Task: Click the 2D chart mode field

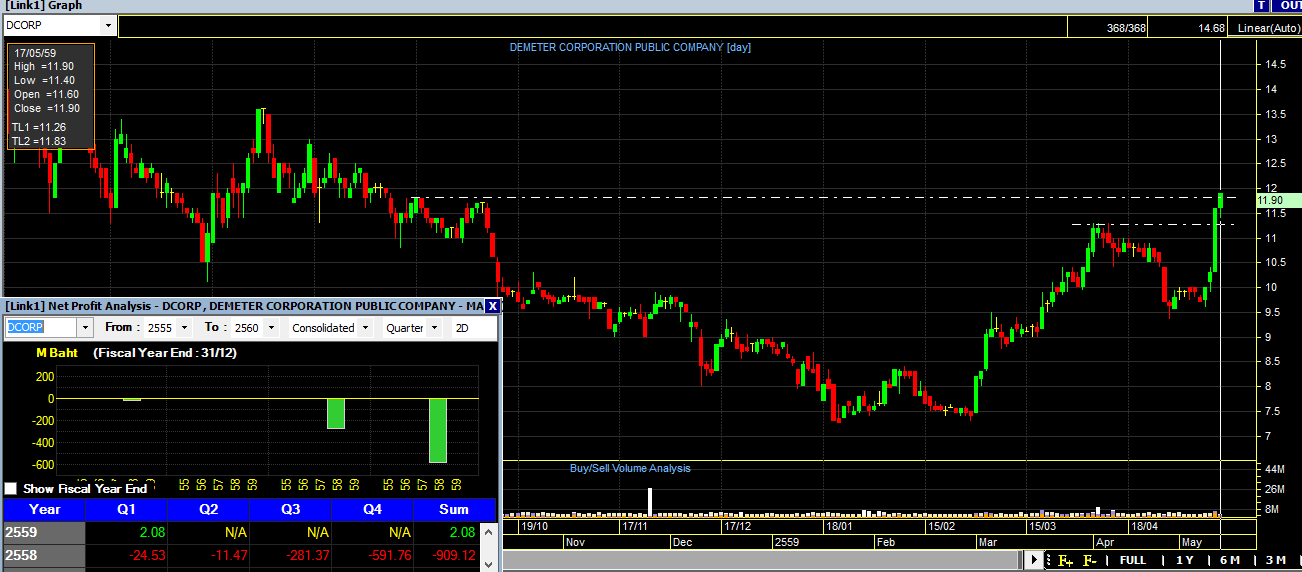Action: pyautogui.click(x=475, y=327)
